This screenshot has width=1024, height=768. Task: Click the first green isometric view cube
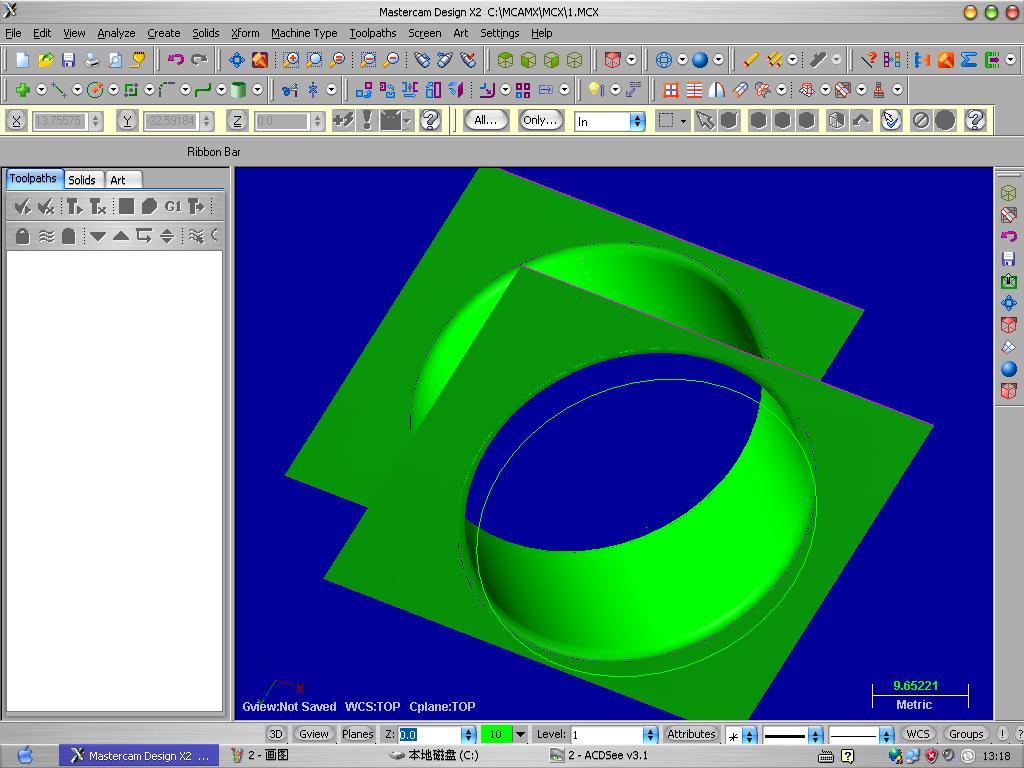505,60
